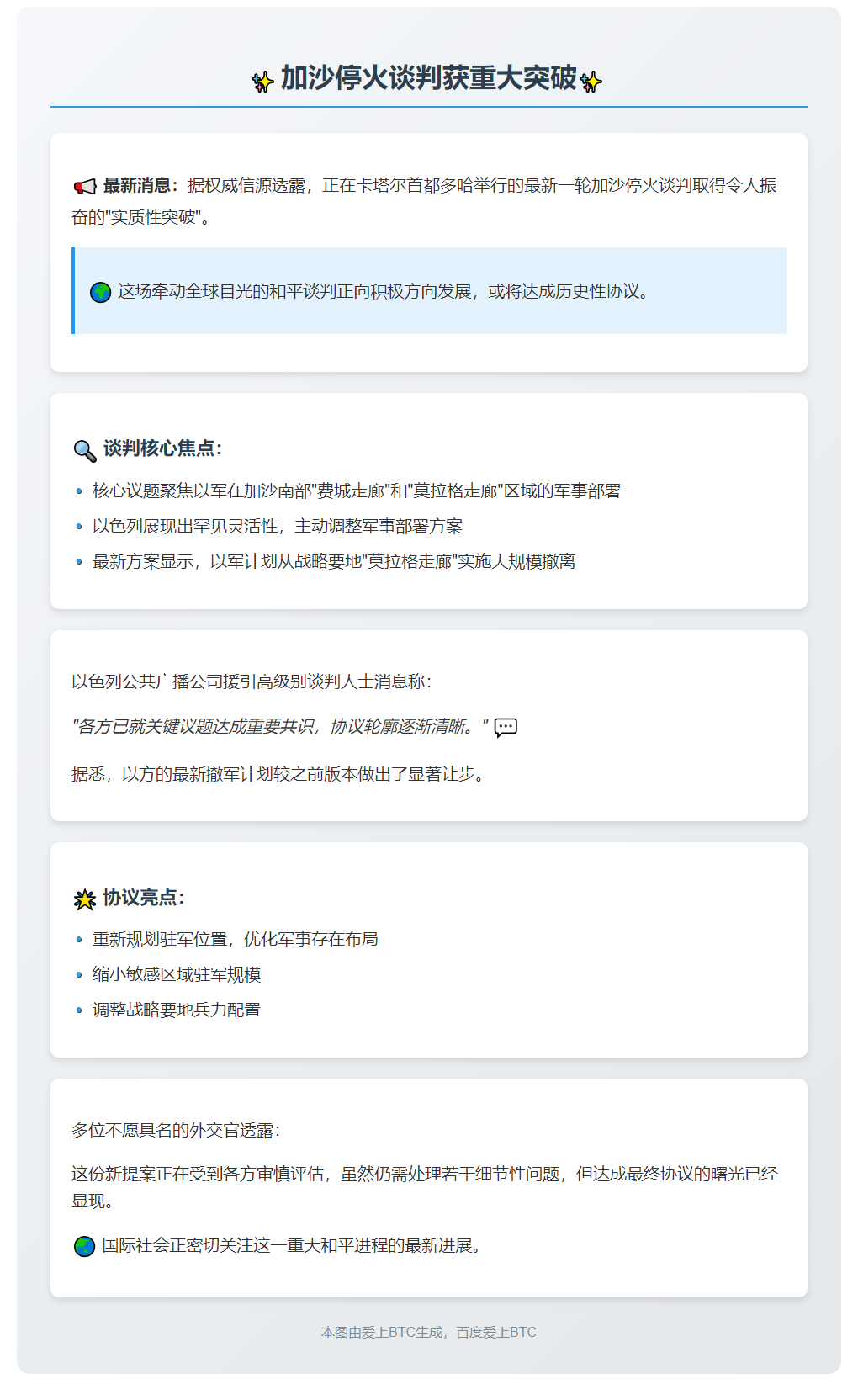858x1400 pixels.
Task: Click the speech bubble icon after the quote
Action: (x=506, y=727)
